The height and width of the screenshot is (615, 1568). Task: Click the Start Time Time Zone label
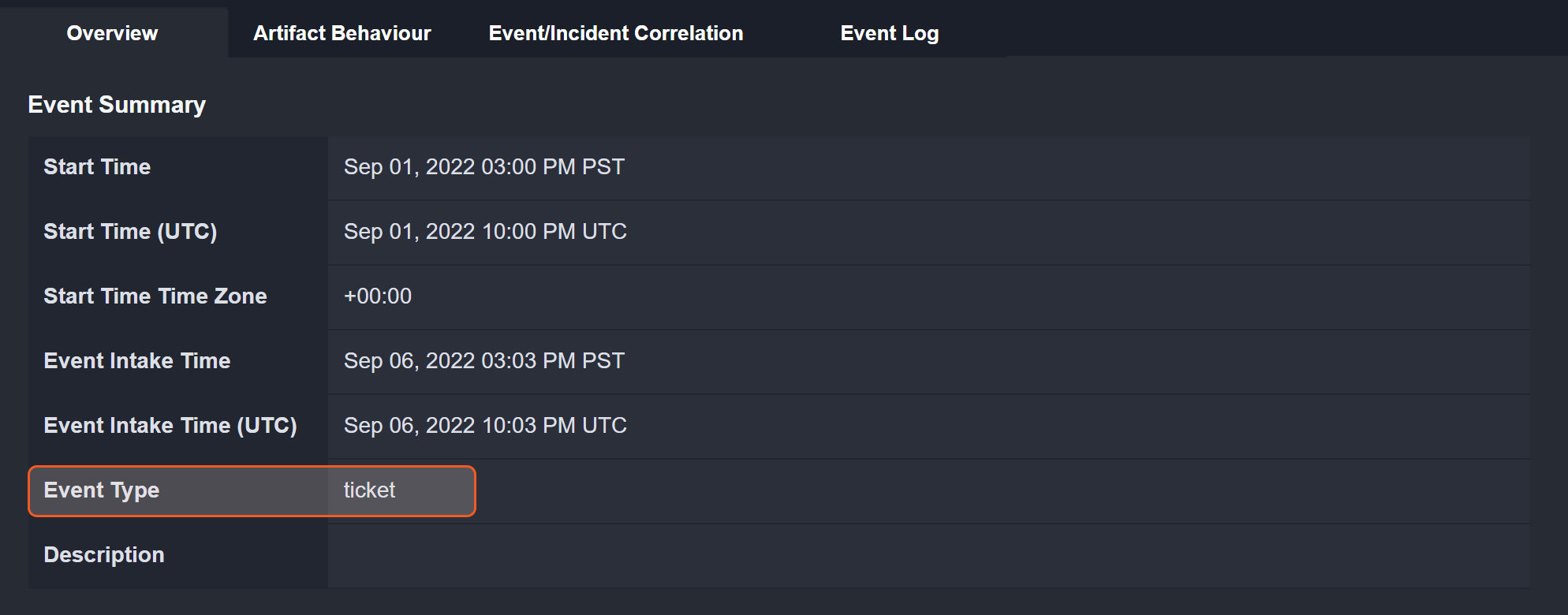(x=155, y=296)
